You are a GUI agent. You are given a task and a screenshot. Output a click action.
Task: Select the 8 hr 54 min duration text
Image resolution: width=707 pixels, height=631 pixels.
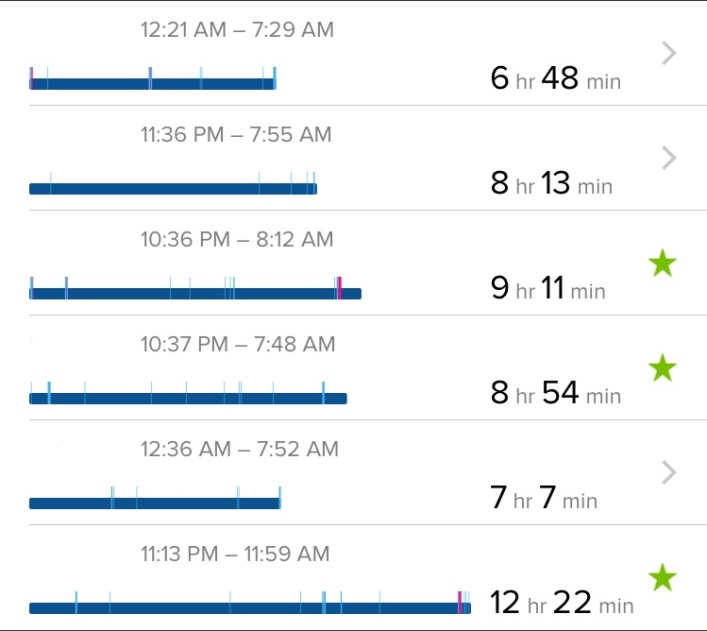coord(556,392)
